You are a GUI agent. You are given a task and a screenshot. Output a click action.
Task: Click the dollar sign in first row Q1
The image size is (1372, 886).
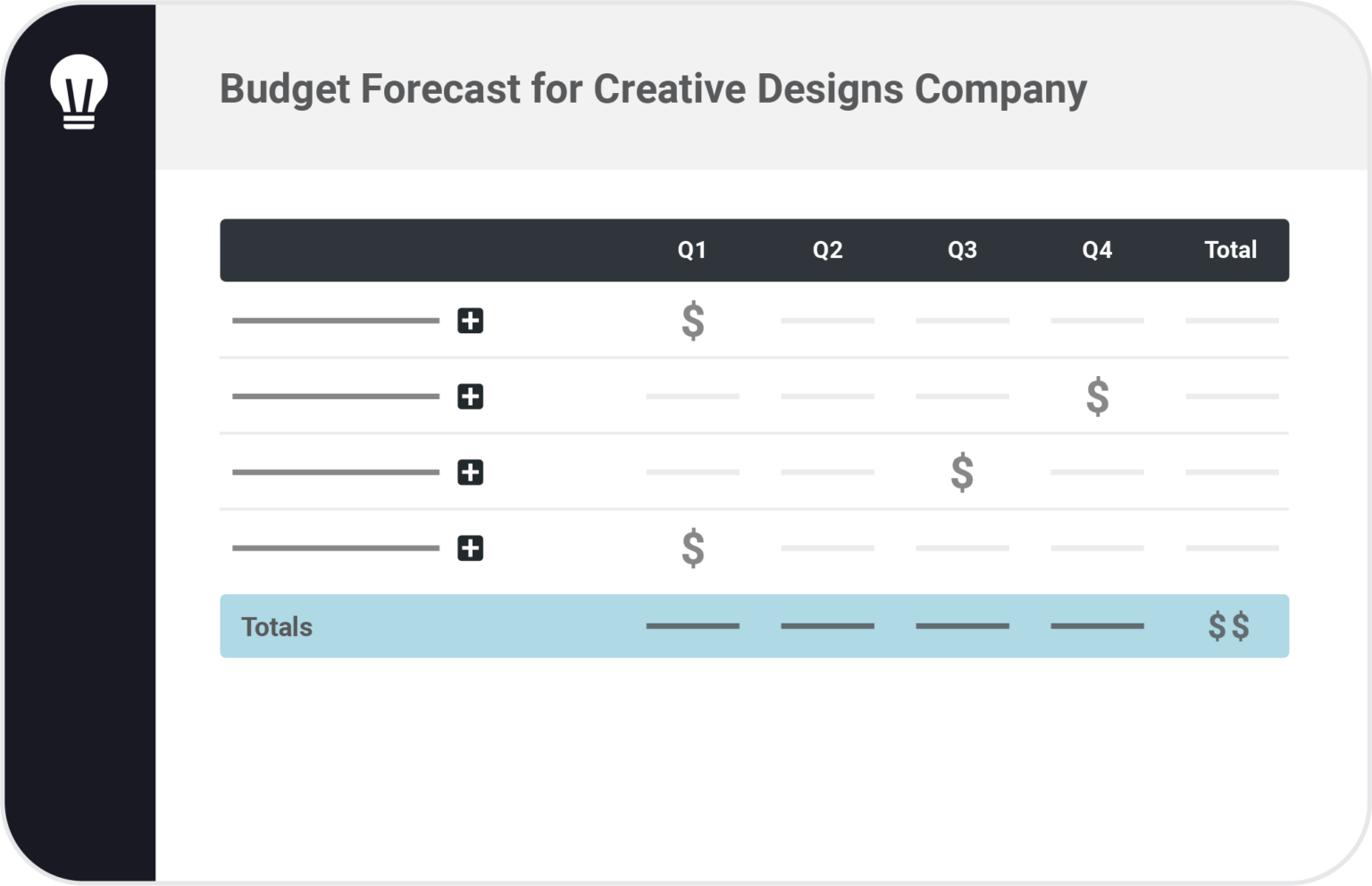(693, 321)
